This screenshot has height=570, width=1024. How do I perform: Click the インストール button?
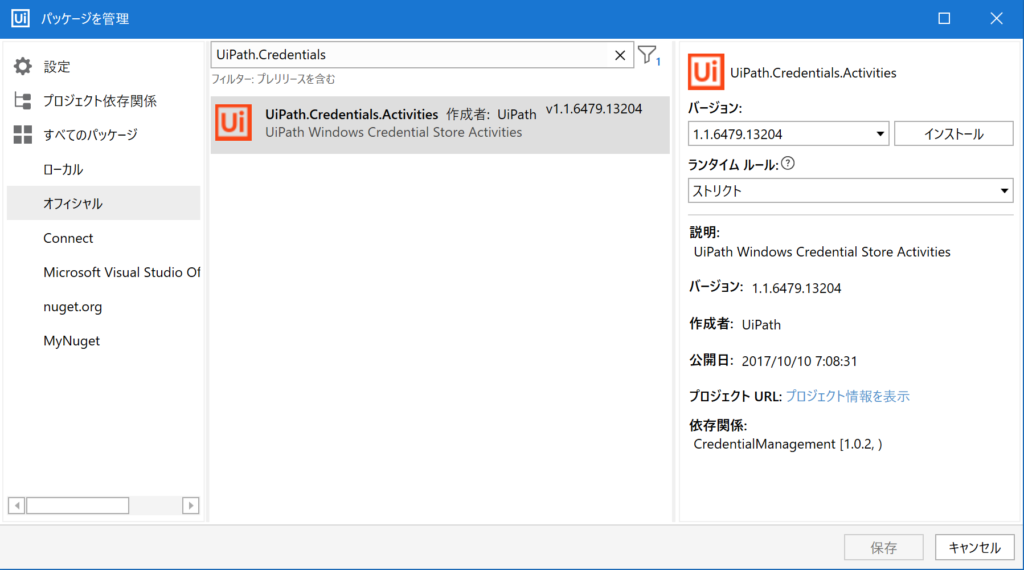953,134
